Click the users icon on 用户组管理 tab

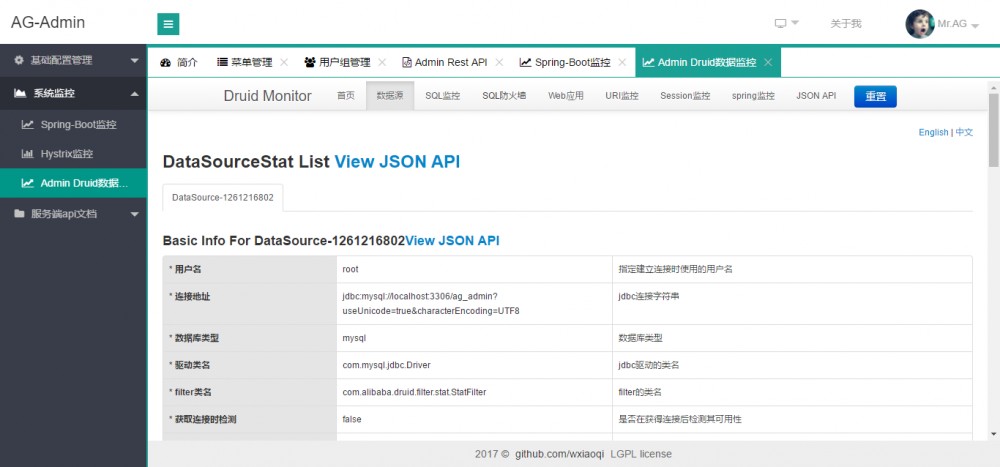tap(310, 63)
